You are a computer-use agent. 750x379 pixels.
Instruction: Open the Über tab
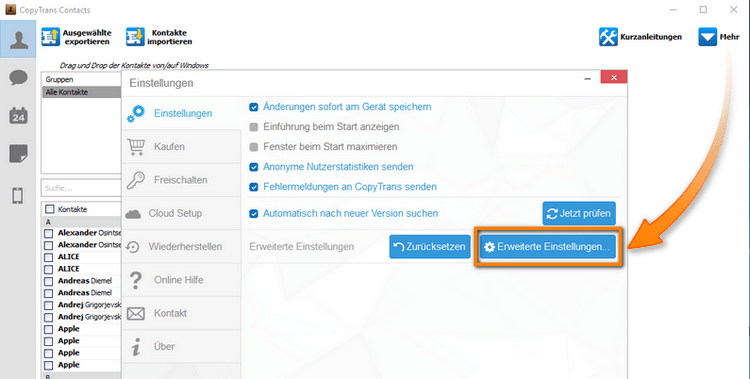[181, 346]
